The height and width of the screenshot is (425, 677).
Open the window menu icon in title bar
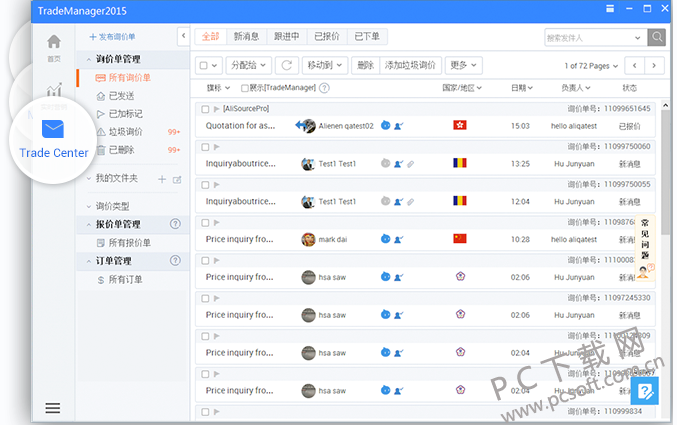pos(610,8)
